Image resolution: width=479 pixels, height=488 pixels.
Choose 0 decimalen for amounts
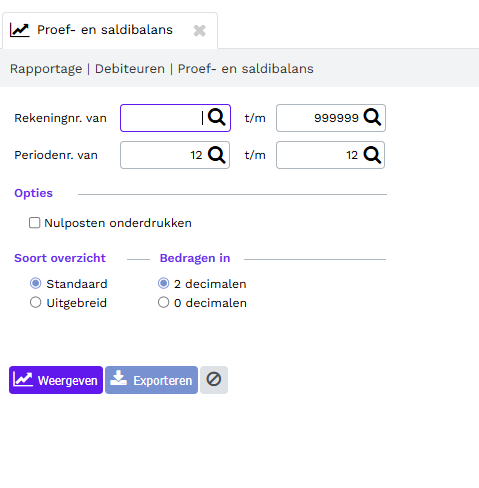pyautogui.click(x=163, y=302)
